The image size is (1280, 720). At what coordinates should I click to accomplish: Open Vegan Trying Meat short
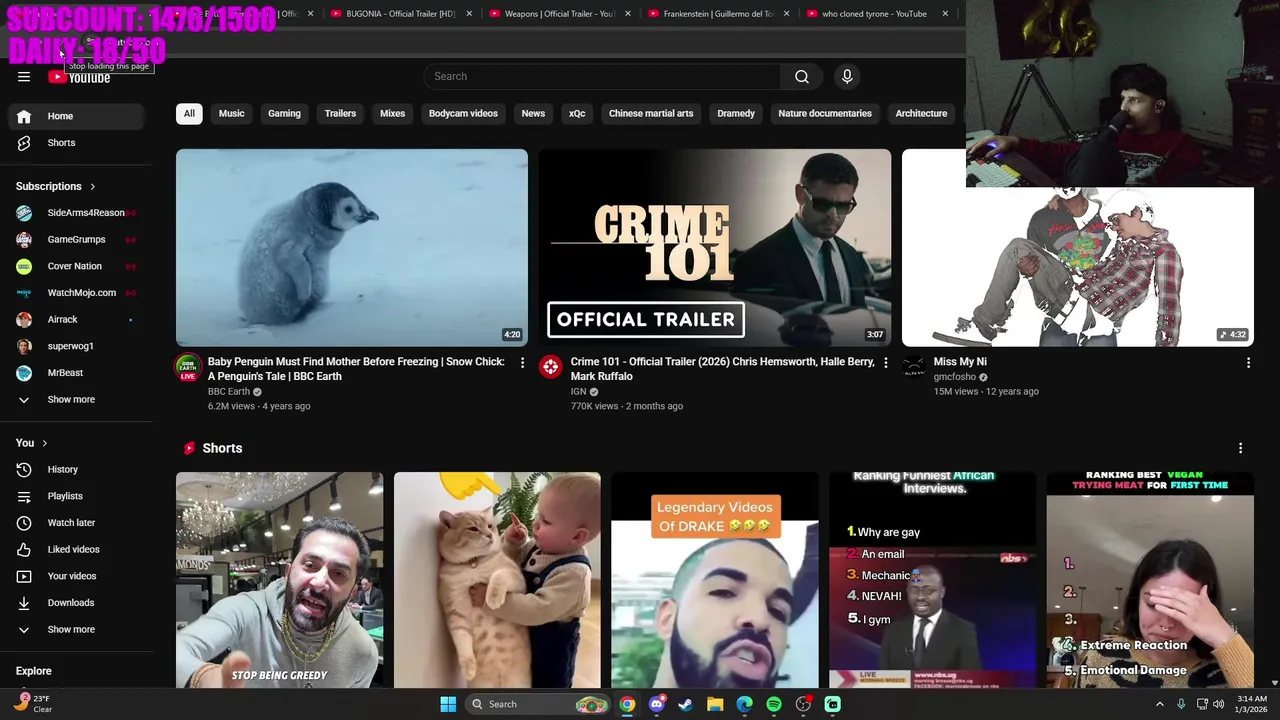pyautogui.click(x=1150, y=580)
